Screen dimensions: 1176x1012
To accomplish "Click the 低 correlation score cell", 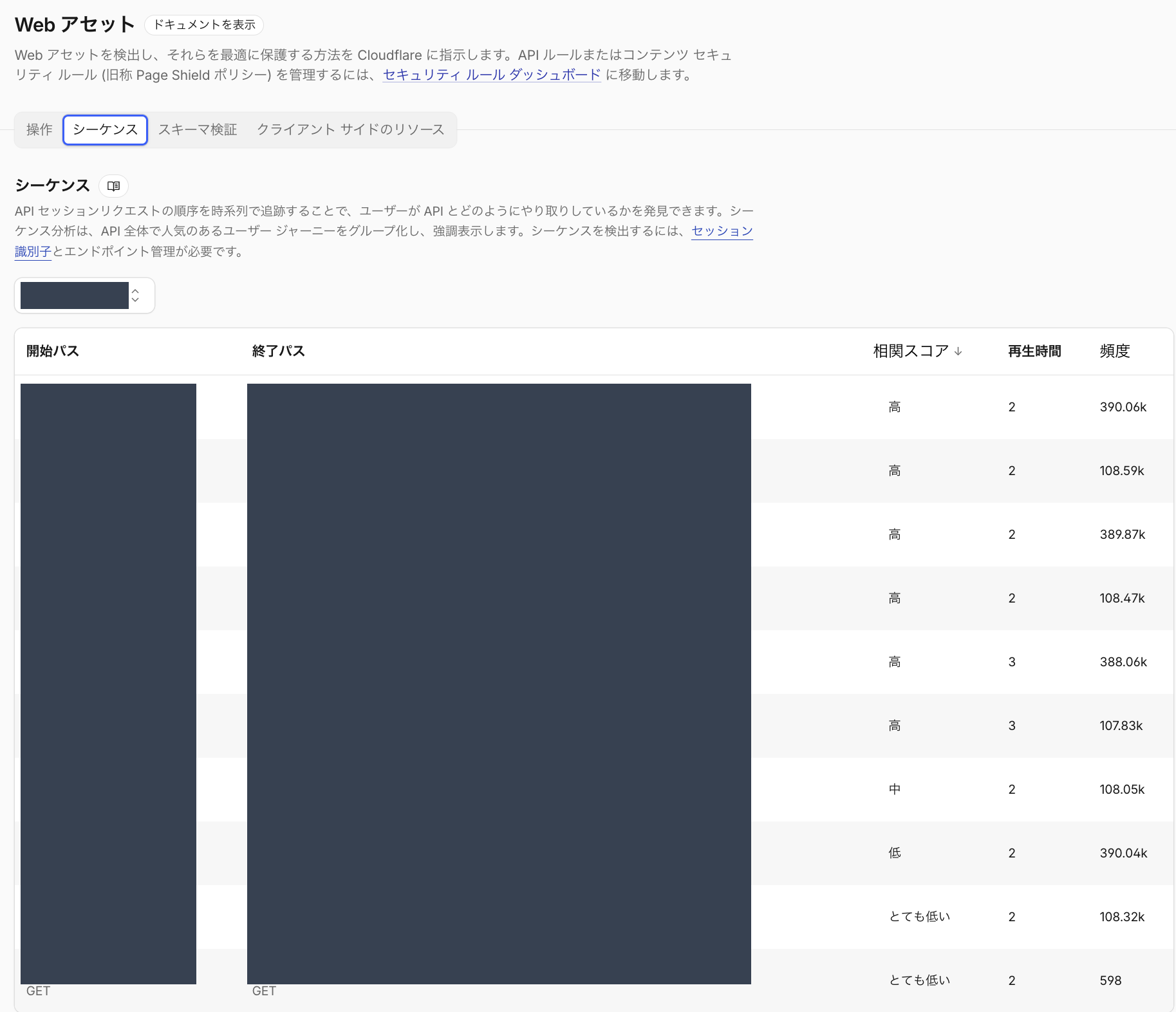I will 895,853.
